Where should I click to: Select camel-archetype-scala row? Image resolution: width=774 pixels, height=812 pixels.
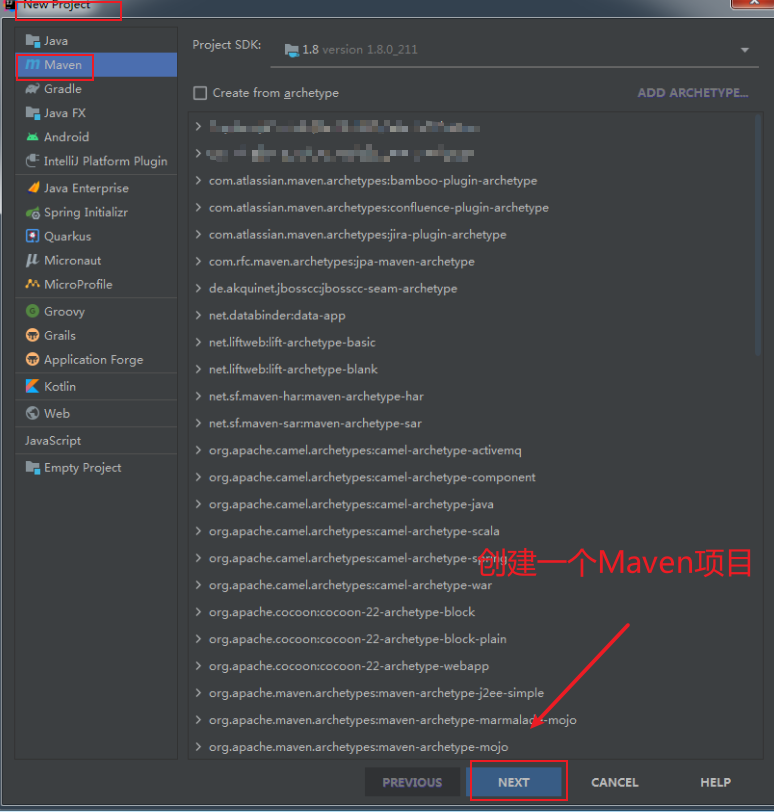[474, 531]
